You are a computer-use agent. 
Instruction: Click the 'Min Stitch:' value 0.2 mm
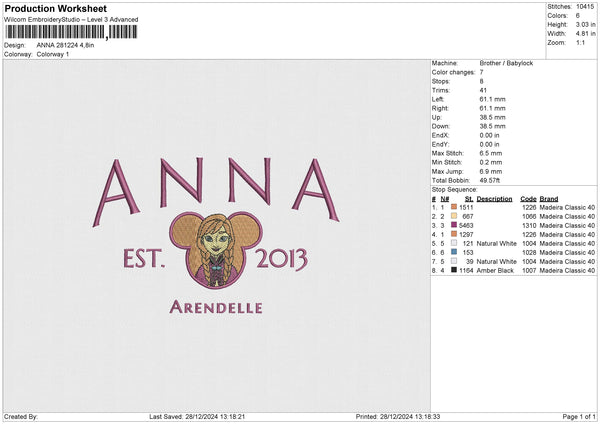pyautogui.click(x=491, y=162)
